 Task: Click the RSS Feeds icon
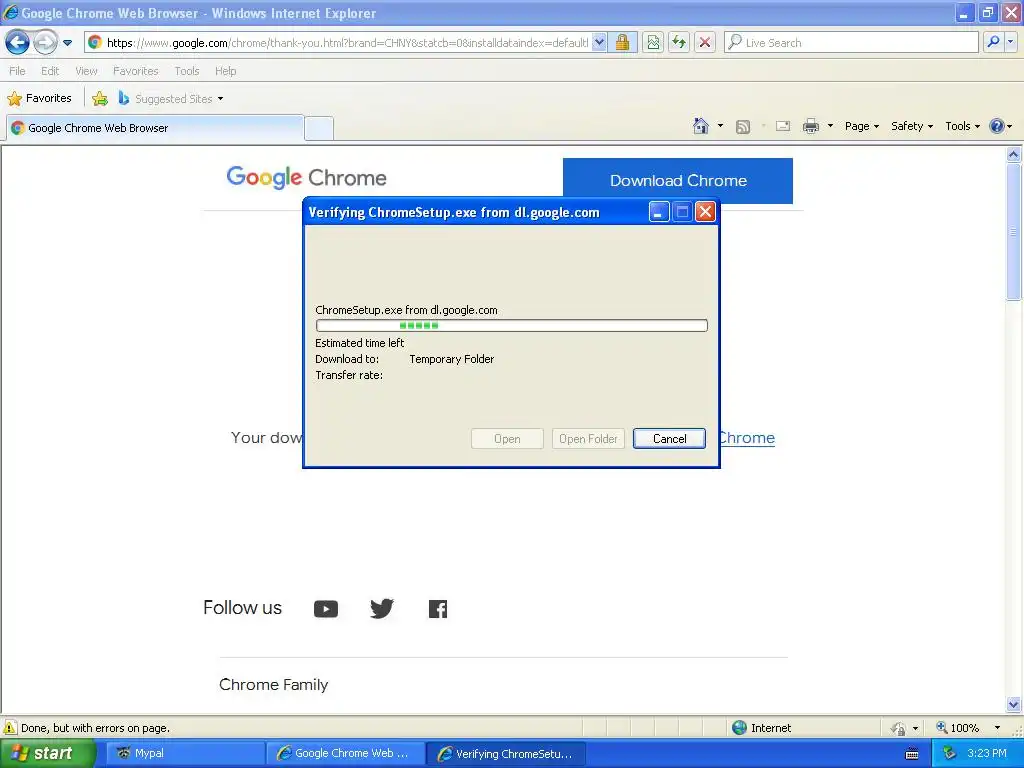743,127
